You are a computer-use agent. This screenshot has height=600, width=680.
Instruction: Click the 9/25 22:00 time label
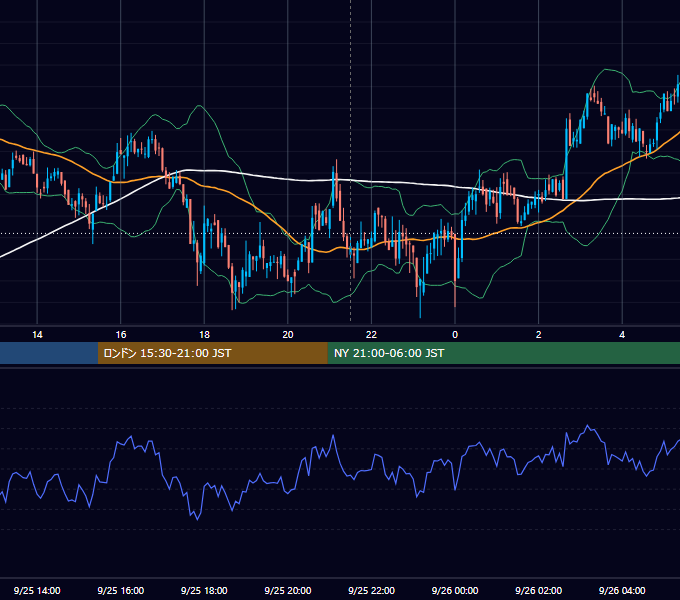tap(372, 590)
